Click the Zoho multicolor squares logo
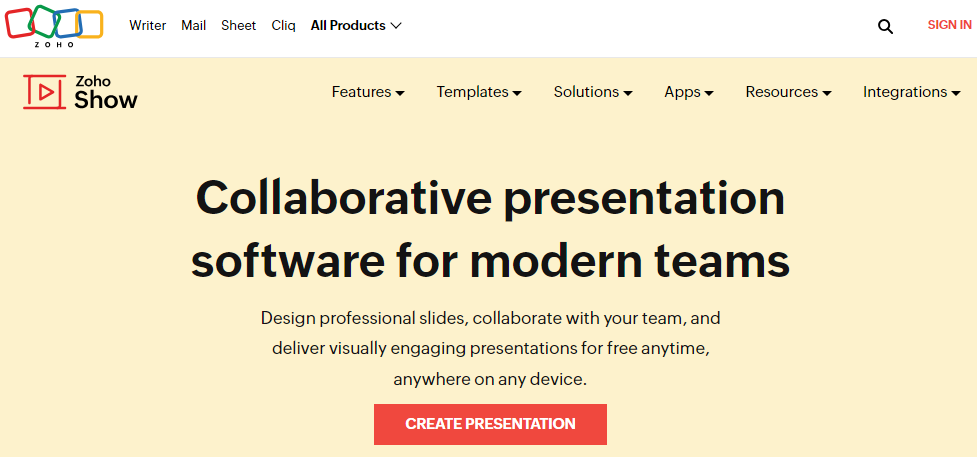This screenshot has height=457, width=977. 54,24
